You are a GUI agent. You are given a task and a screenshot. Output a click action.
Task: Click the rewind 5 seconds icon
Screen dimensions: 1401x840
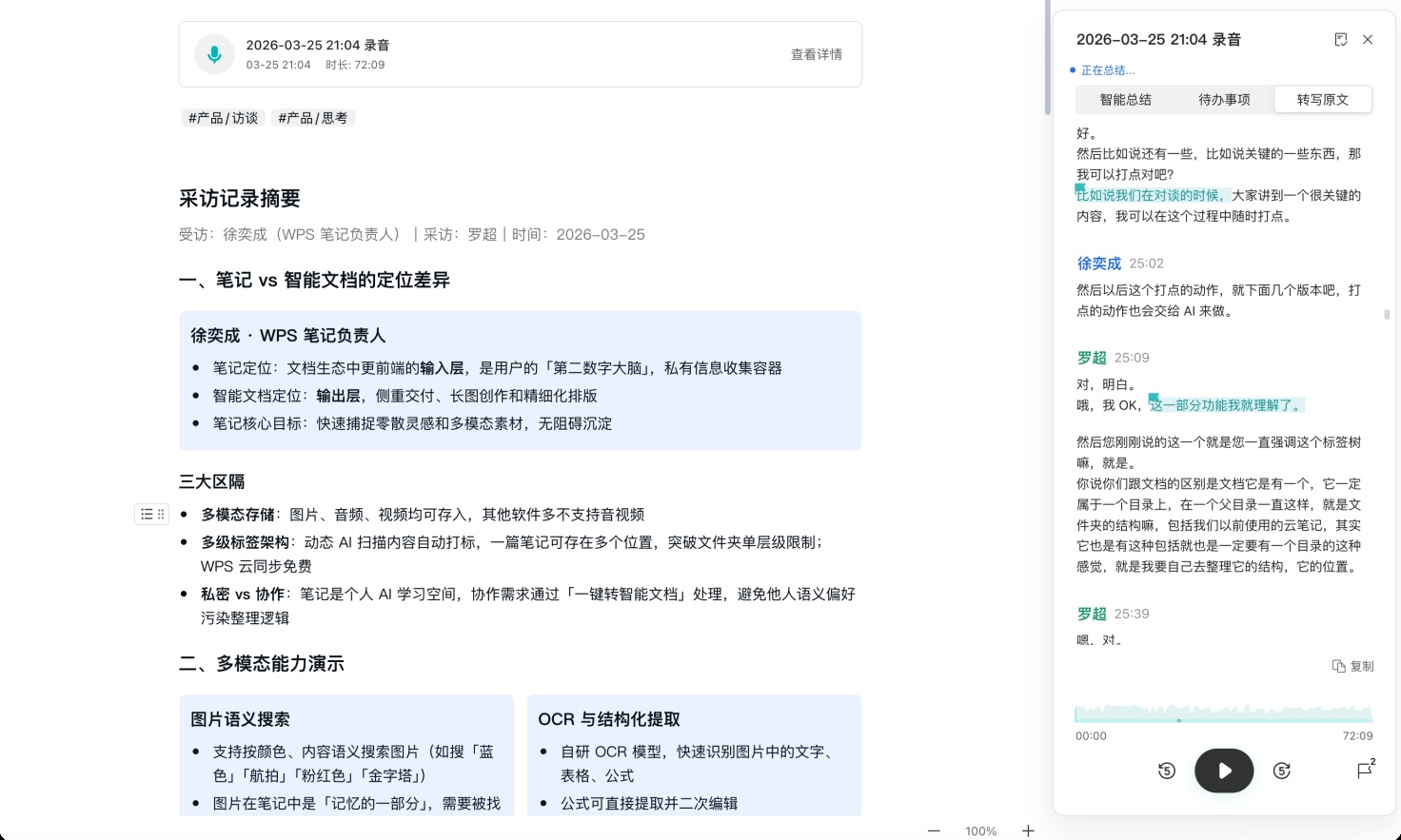[x=1167, y=771]
